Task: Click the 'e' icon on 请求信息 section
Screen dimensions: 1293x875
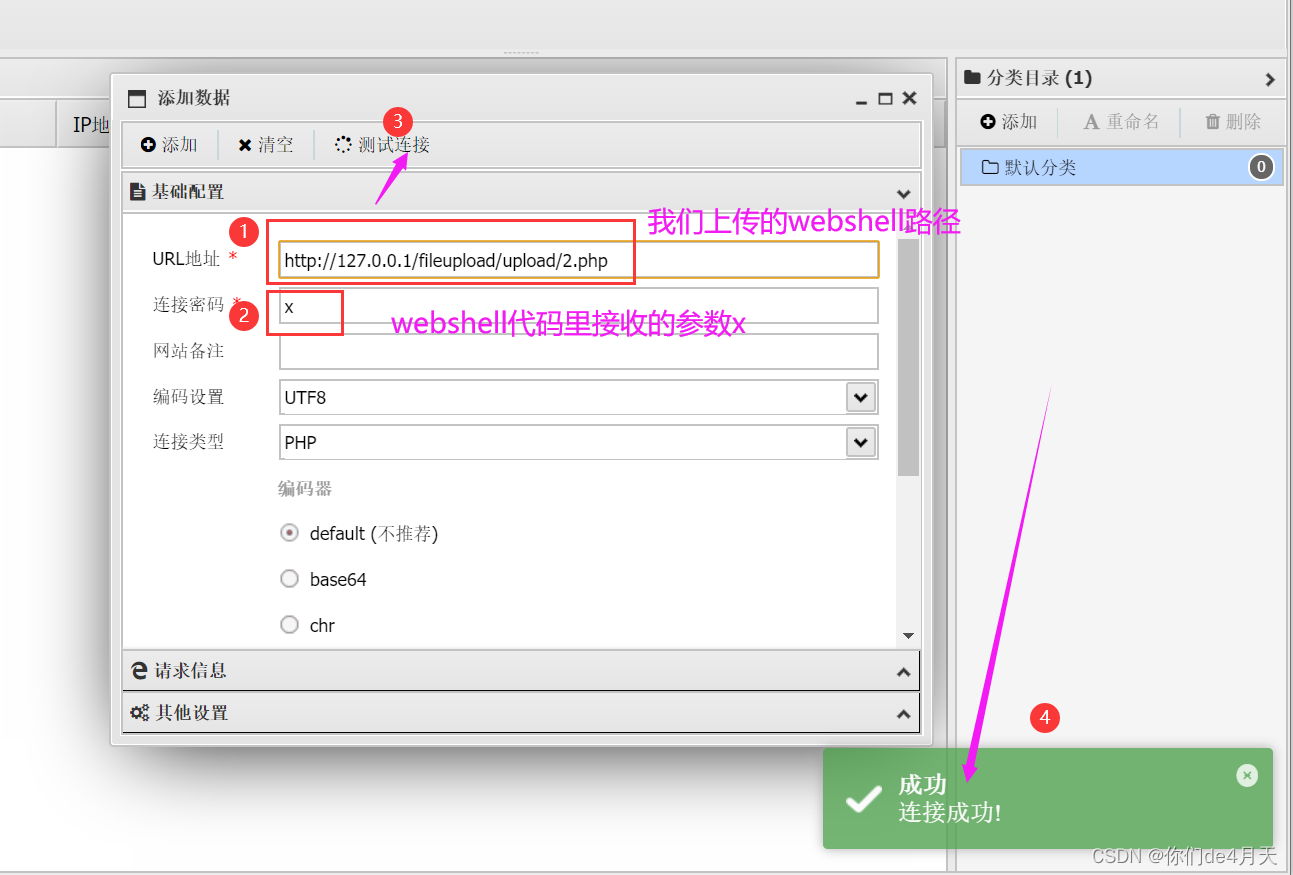Action: click(x=138, y=670)
